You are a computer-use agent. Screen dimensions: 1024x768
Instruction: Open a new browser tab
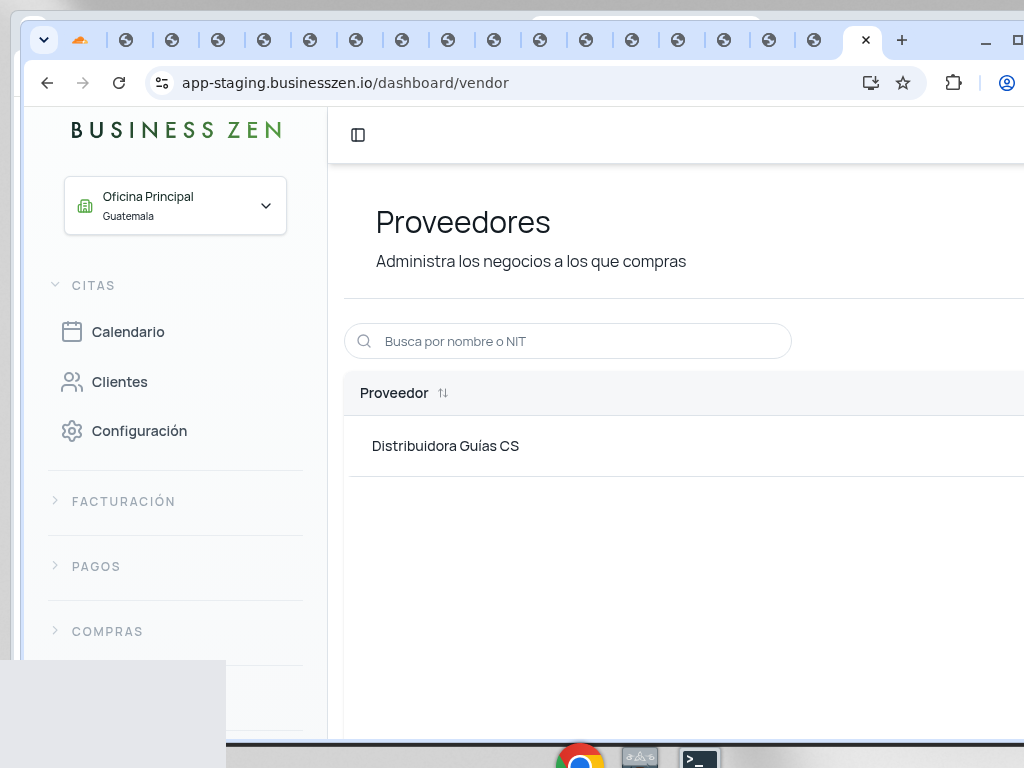click(x=902, y=40)
